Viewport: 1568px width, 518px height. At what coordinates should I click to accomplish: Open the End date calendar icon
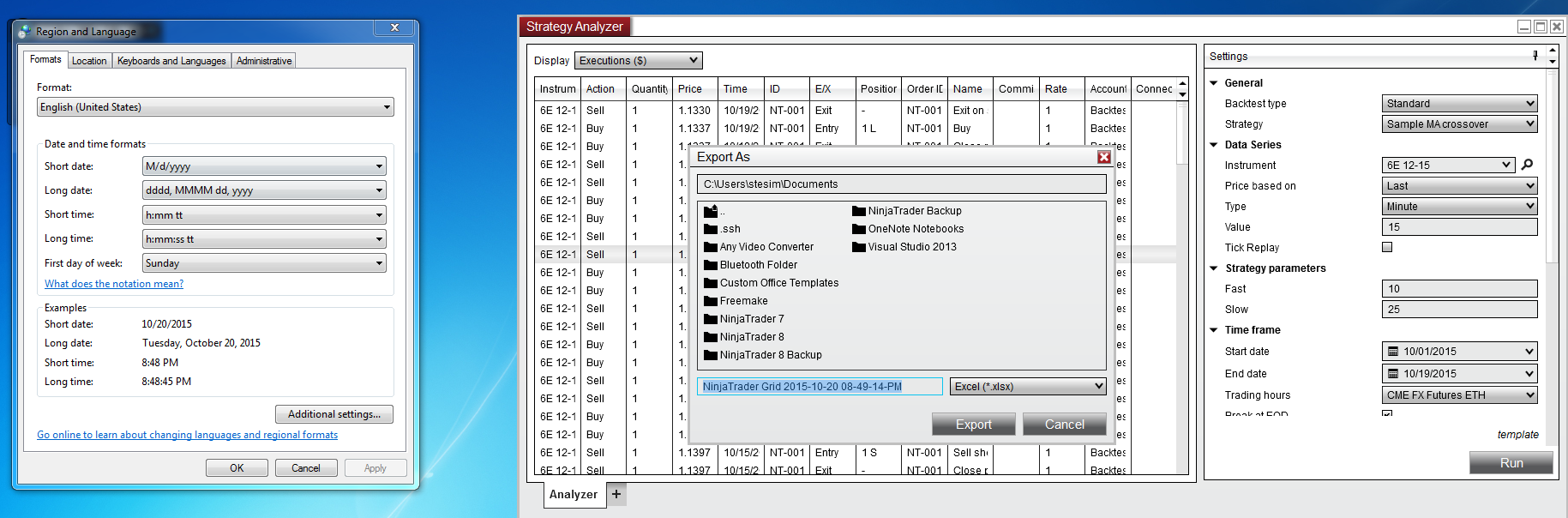1393,374
